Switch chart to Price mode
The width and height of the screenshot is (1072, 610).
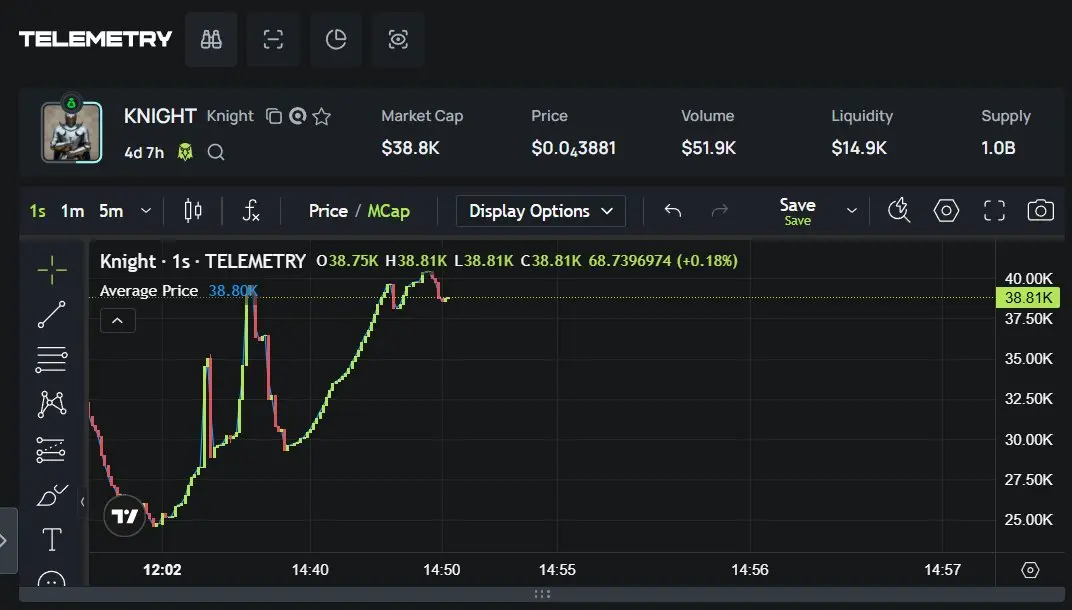coord(328,211)
